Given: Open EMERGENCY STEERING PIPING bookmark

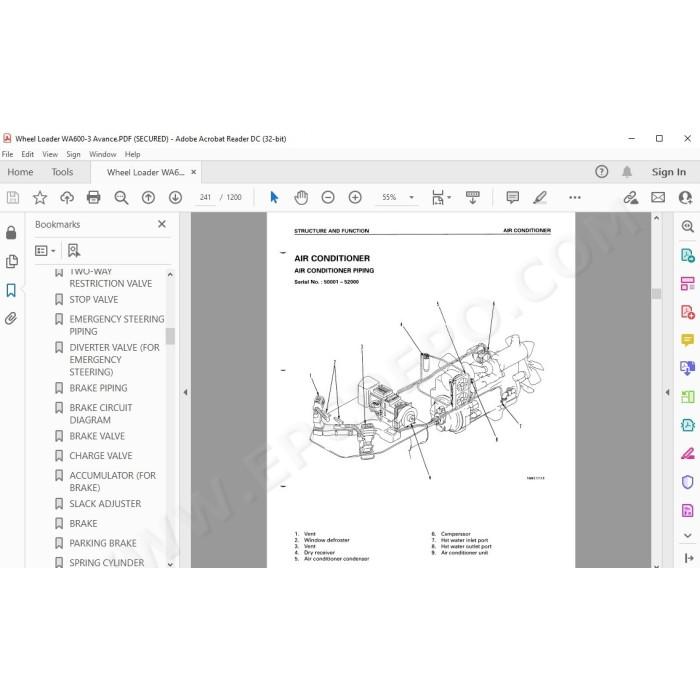Looking at the screenshot, I should [117, 325].
